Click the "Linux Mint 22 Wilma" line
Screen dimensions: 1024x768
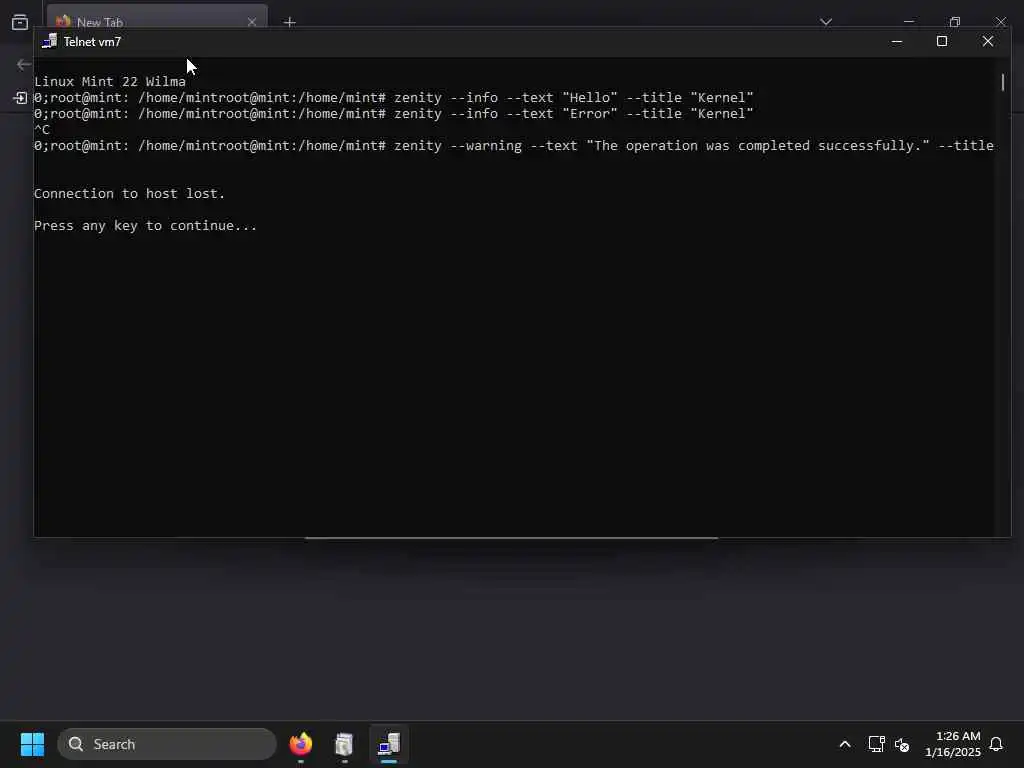tap(110, 82)
